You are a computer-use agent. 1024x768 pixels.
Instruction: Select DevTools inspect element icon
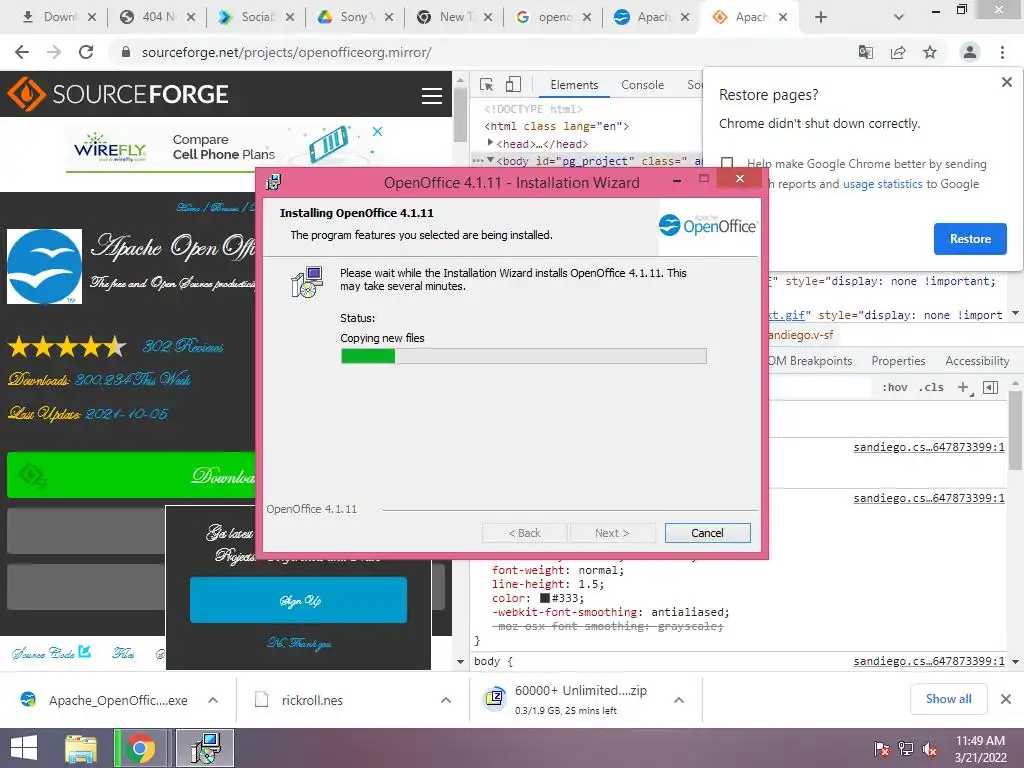pyautogui.click(x=487, y=84)
